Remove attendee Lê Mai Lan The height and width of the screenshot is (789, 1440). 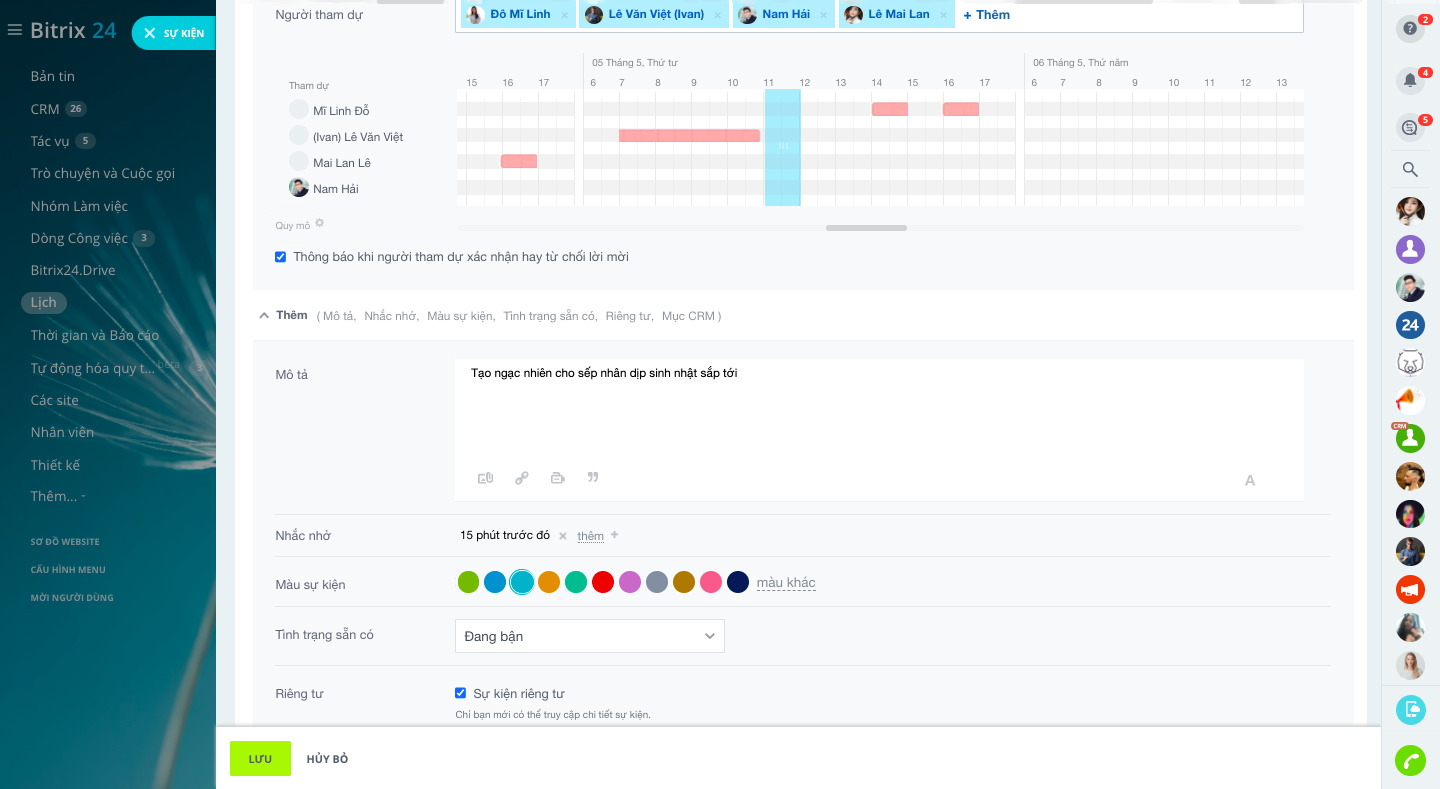point(943,15)
